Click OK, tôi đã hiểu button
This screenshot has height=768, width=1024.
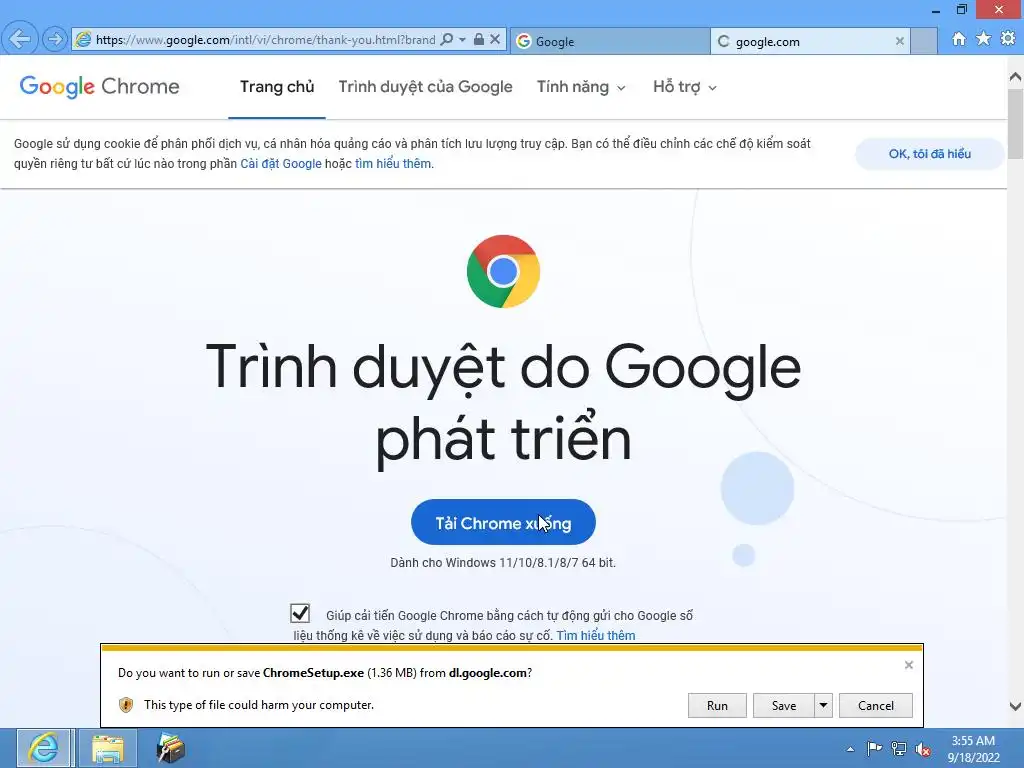tap(929, 154)
